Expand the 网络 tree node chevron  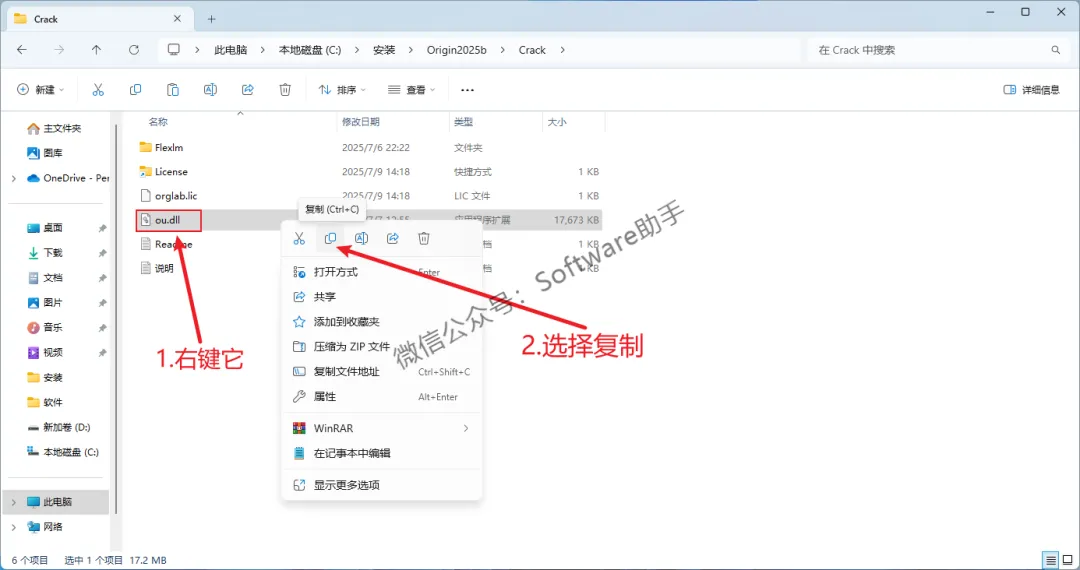14,527
